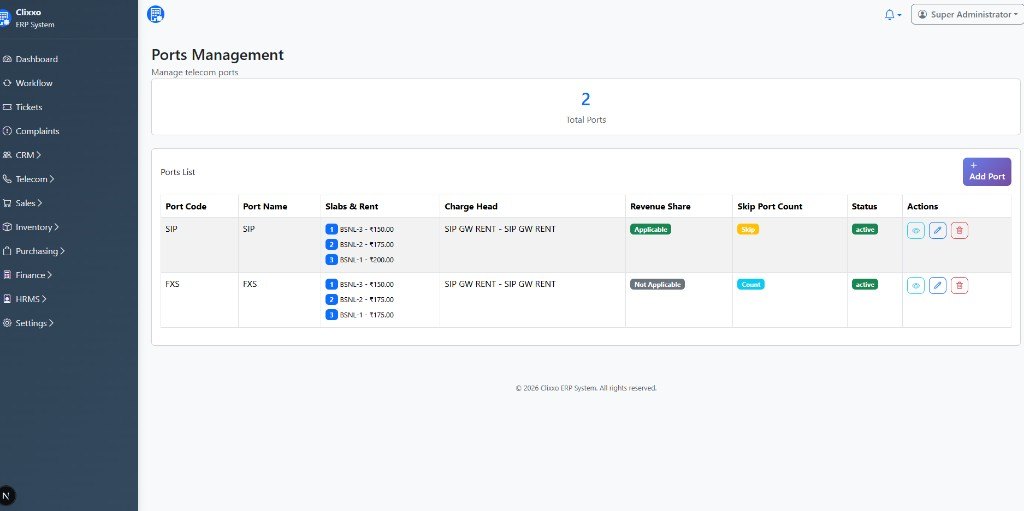This screenshot has width=1024, height=511.
Task: Expand the CRM submenu chevron
Action: 39,155
